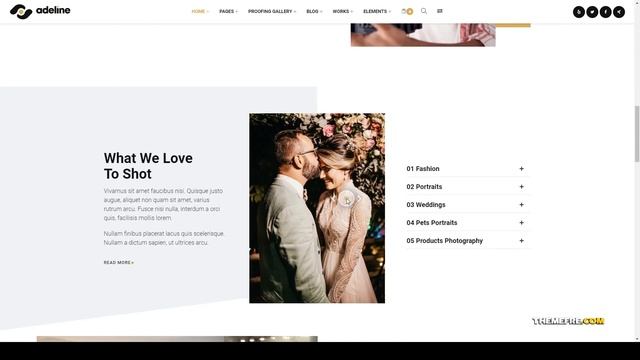Click the page vertical scrollbar thumb
640x360 pixels.
click(637, 133)
